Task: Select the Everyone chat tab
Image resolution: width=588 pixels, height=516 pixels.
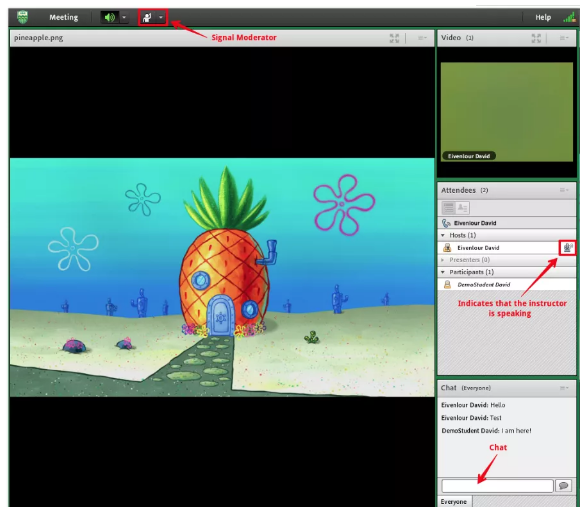Action: (x=454, y=502)
